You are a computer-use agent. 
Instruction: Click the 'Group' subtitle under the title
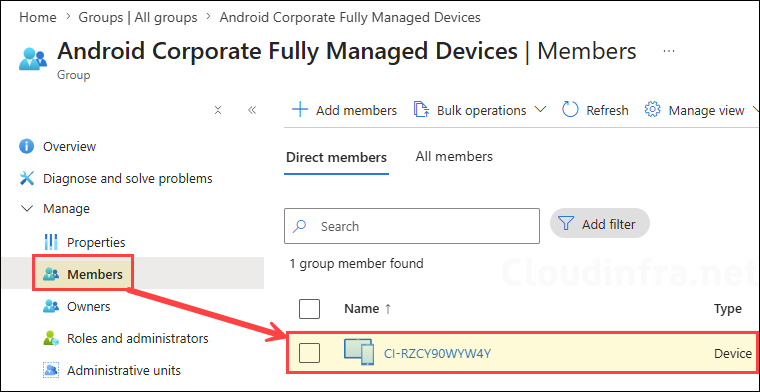(x=74, y=76)
